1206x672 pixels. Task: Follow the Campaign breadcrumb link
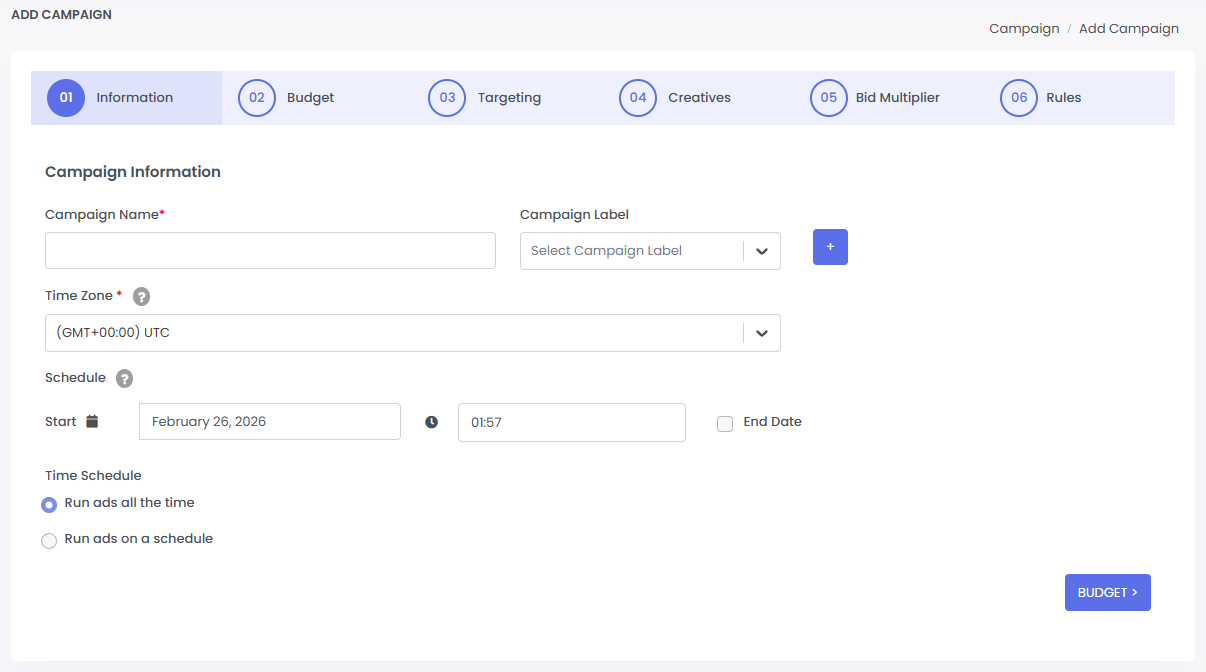point(1023,29)
